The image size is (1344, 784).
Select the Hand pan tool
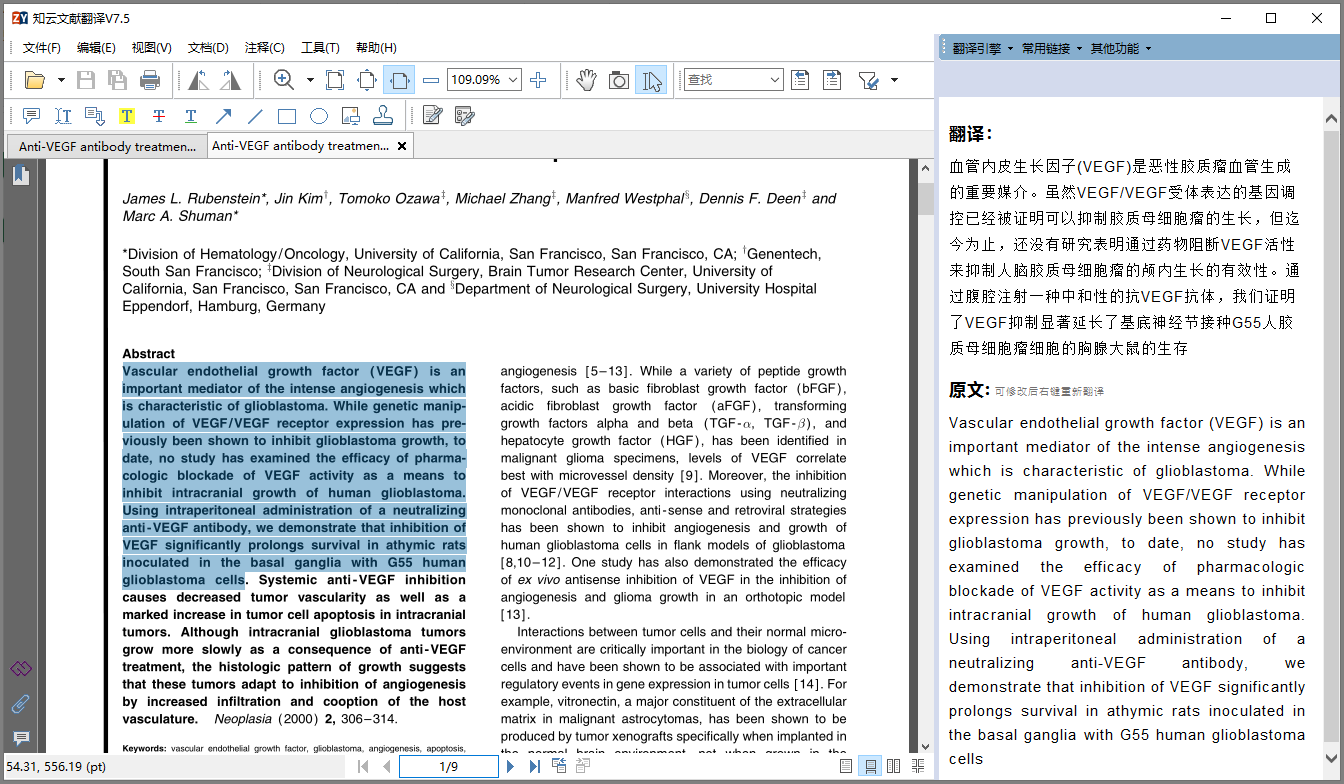pyautogui.click(x=587, y=80)
